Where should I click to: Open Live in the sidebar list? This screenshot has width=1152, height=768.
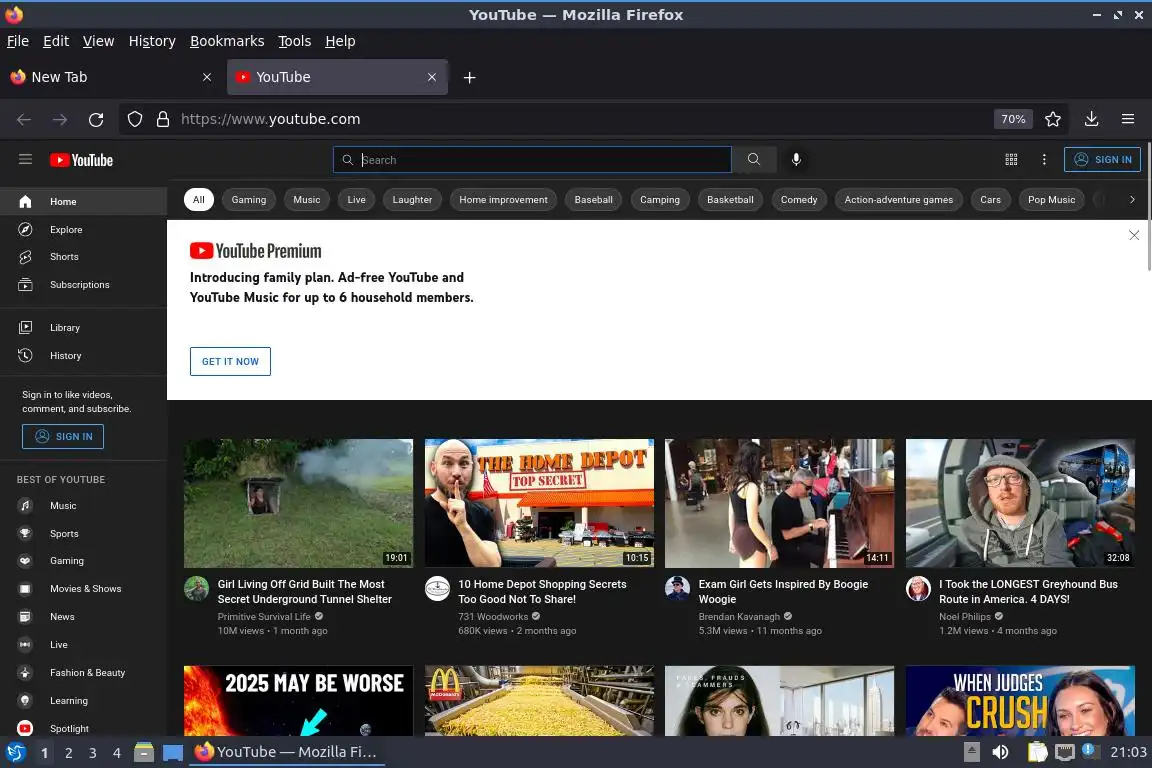click(84, 645)
